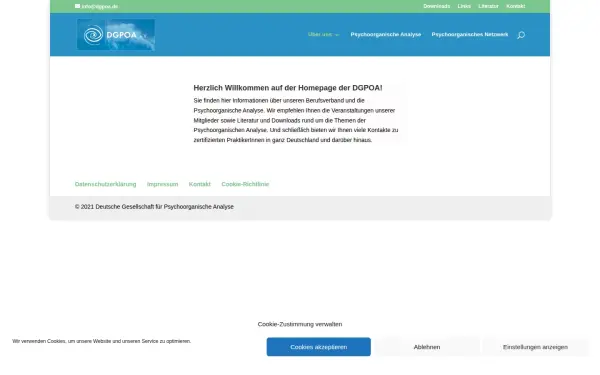Screen dimensions: 600x375
Task: Decline cookies with Ablehnen button
Action: tap(427, 347)
